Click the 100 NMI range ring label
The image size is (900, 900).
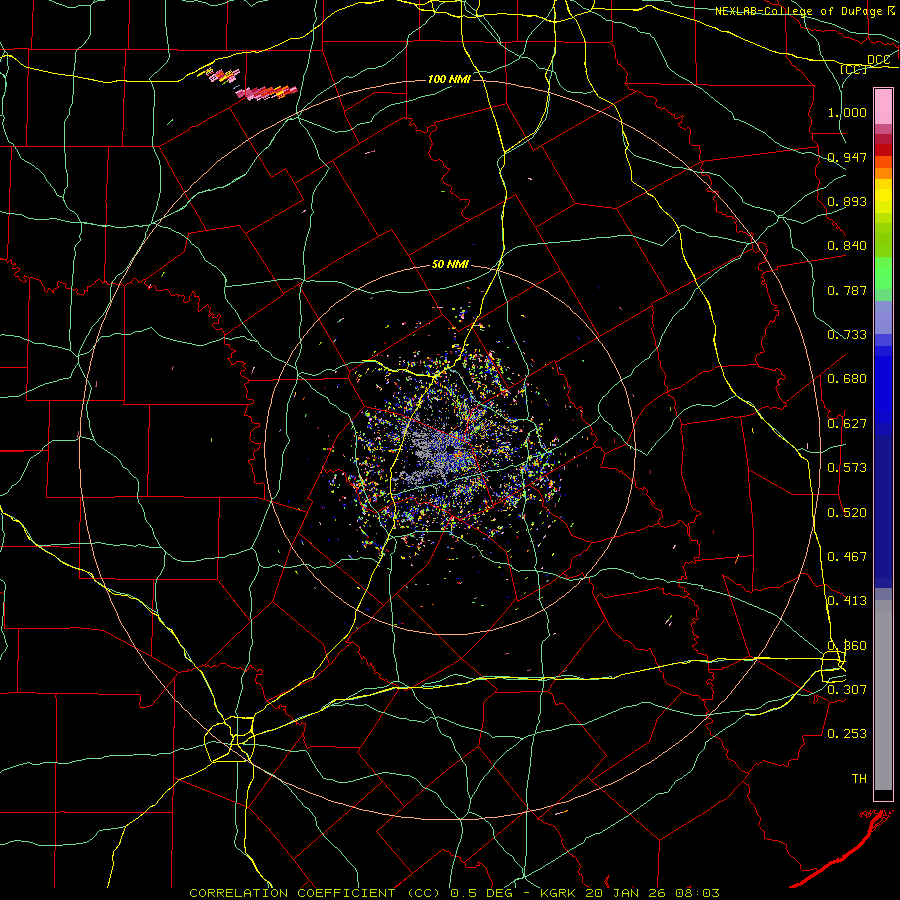(449, 79)
